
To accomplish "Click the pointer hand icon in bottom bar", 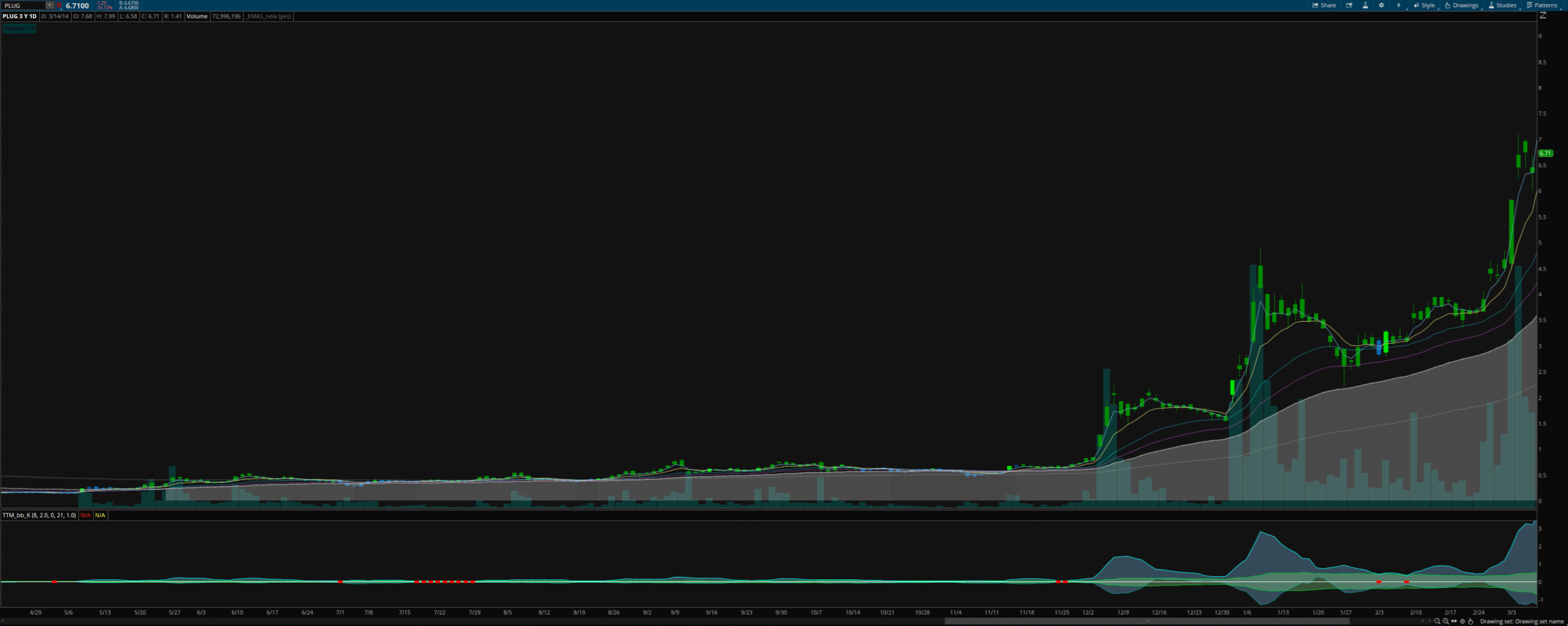I will (1471, 621).
